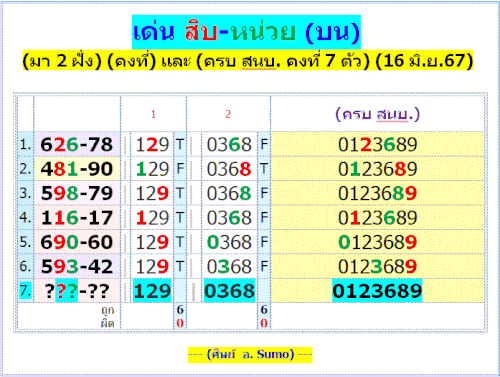
Task: Select the 481-90 cell in row 2
Action: coord(77,169)
